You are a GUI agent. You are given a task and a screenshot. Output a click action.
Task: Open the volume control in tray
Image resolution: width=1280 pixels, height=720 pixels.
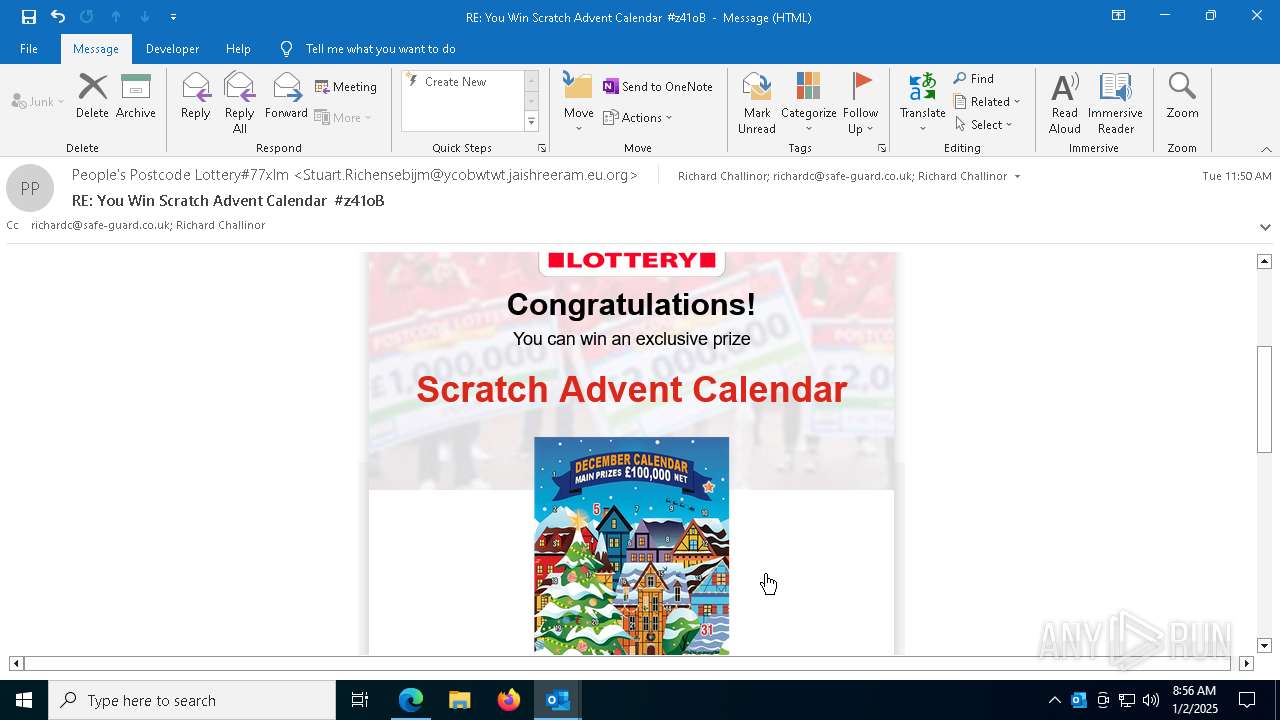coord(1151,700)
